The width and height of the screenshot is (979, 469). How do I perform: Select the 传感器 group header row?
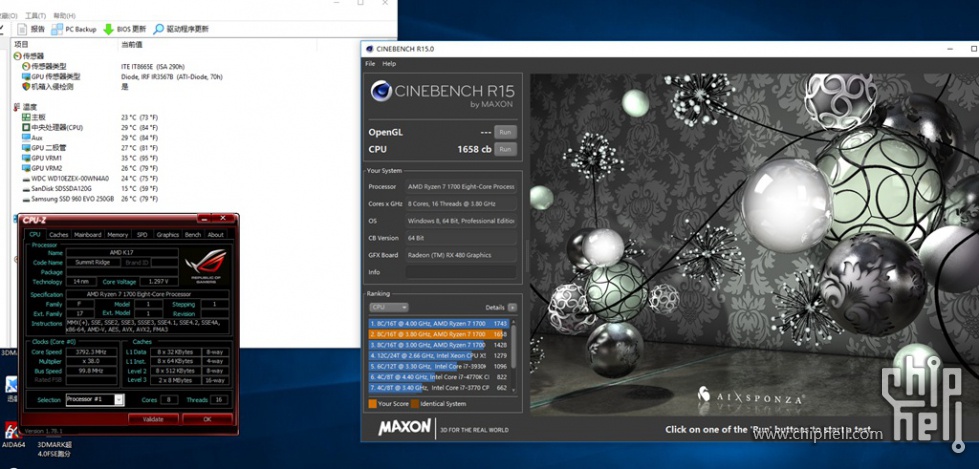29,56
